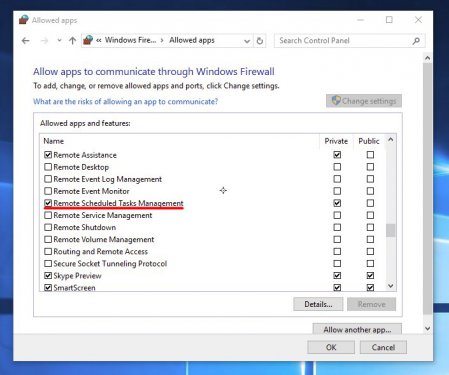Click the Private column header
This screenshot has width=449, height=375.
(x=336, y=141)
